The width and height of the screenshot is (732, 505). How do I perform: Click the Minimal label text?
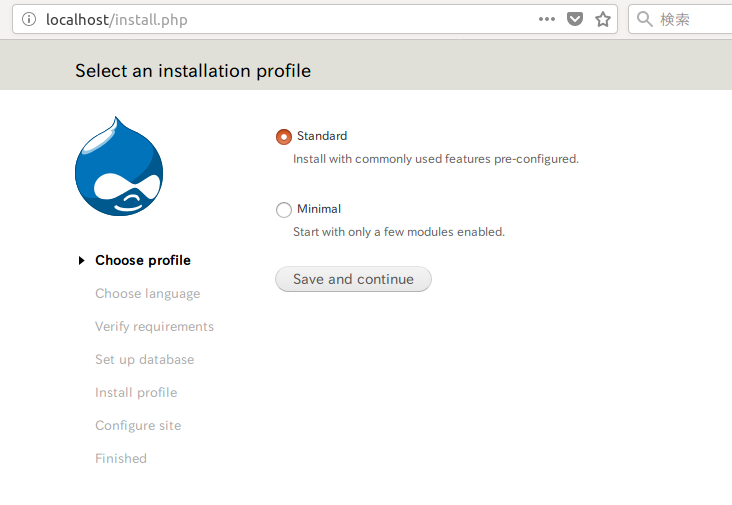(x=319, y=209)
